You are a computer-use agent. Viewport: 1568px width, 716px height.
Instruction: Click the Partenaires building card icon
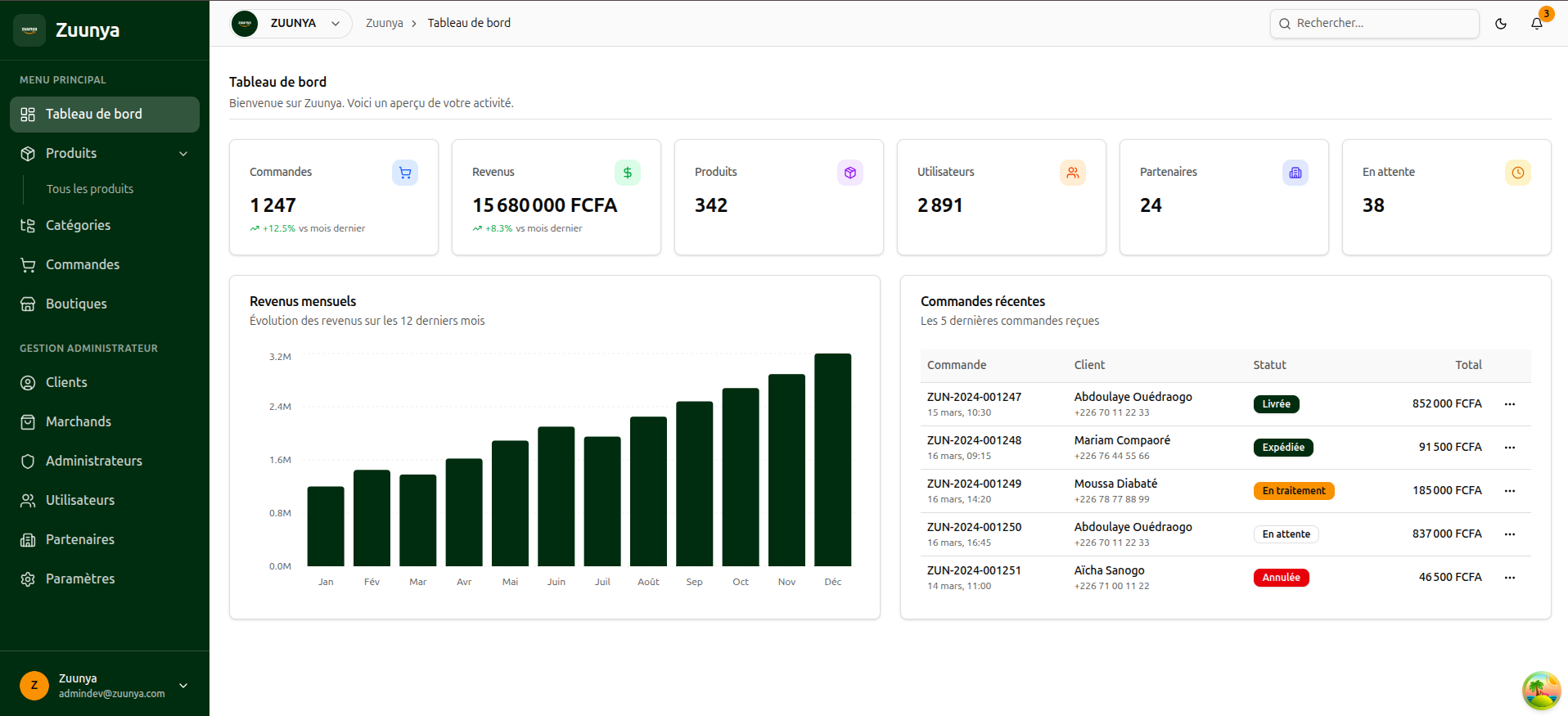(x=1295, y=173)
